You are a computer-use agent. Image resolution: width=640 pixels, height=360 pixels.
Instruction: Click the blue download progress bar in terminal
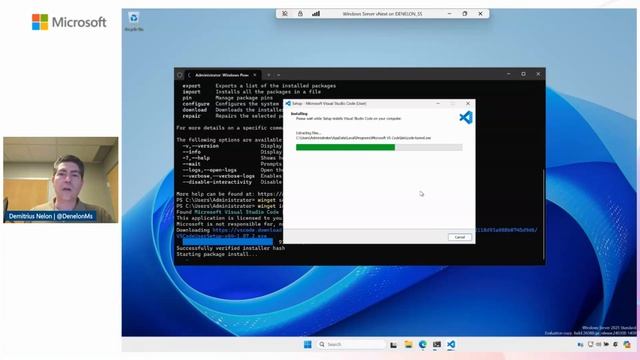[227, 242]
